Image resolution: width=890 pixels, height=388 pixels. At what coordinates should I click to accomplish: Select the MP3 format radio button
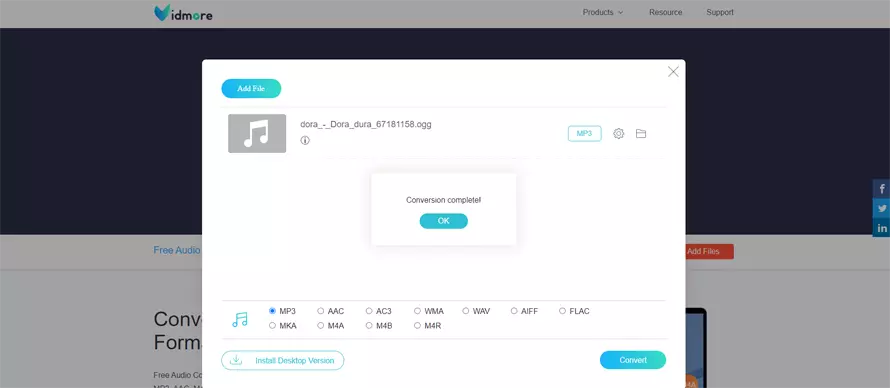(x=272, y=311)
